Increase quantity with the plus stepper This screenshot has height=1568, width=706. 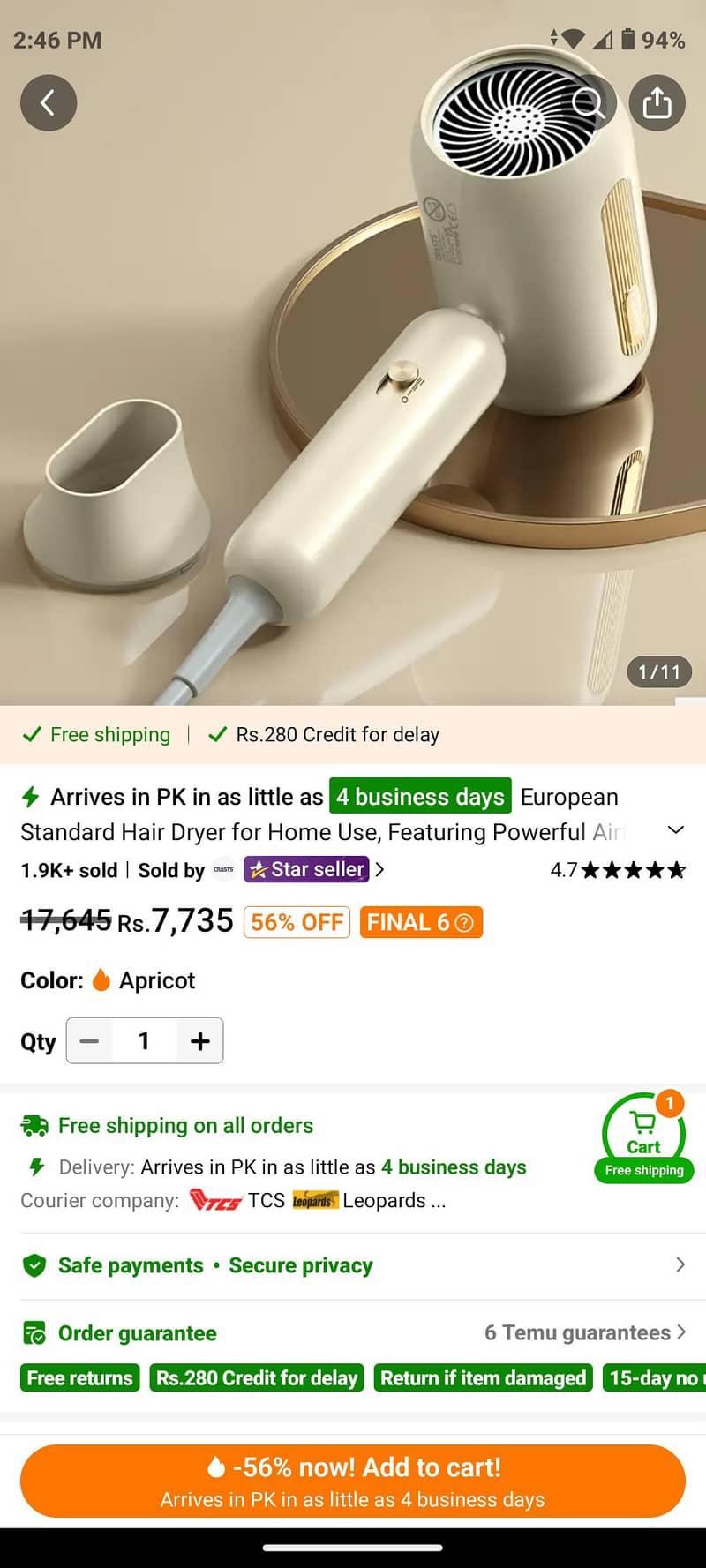coord(199,1041)
